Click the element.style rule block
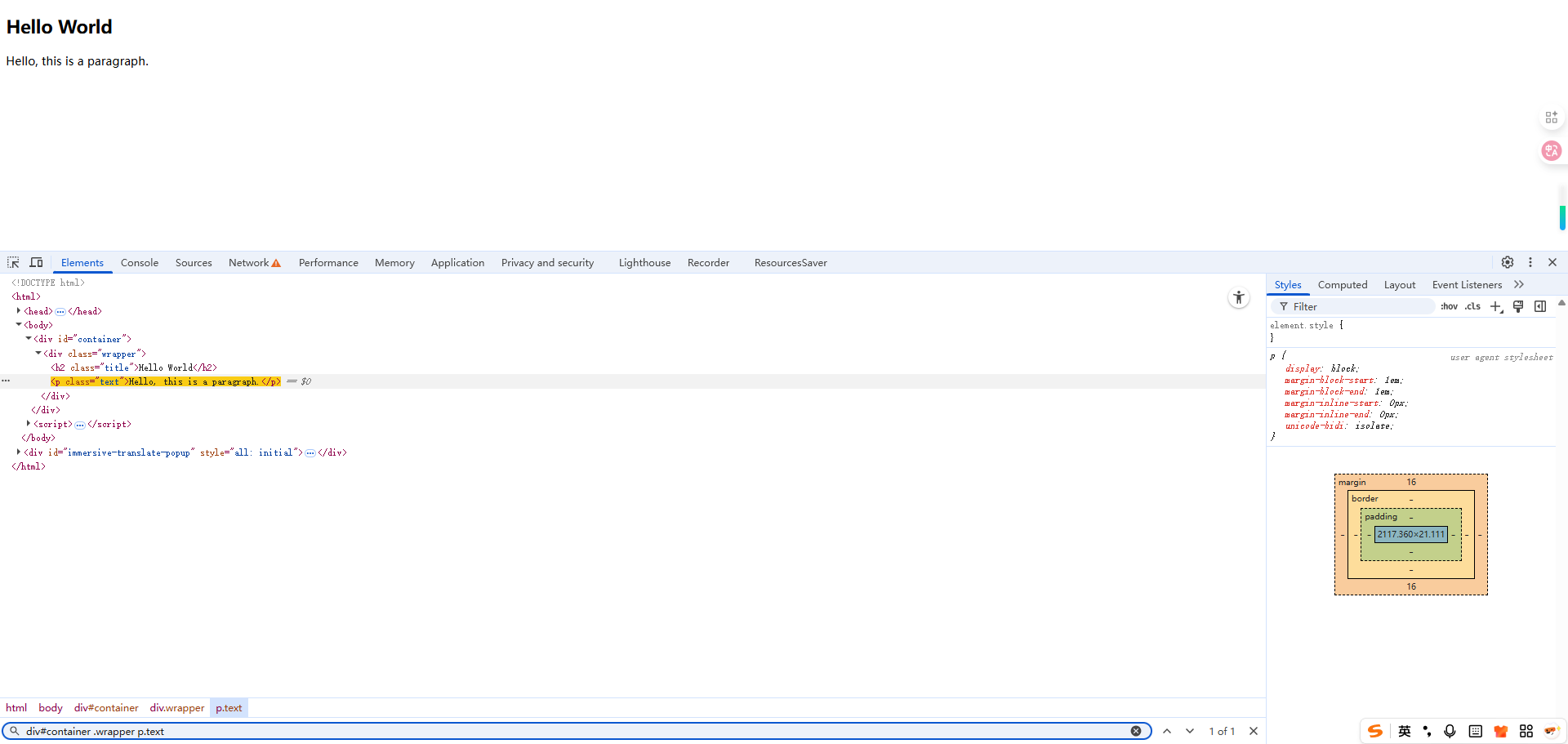The height and width of the screenshot is (744, 1568). (x=1411, y=331)
